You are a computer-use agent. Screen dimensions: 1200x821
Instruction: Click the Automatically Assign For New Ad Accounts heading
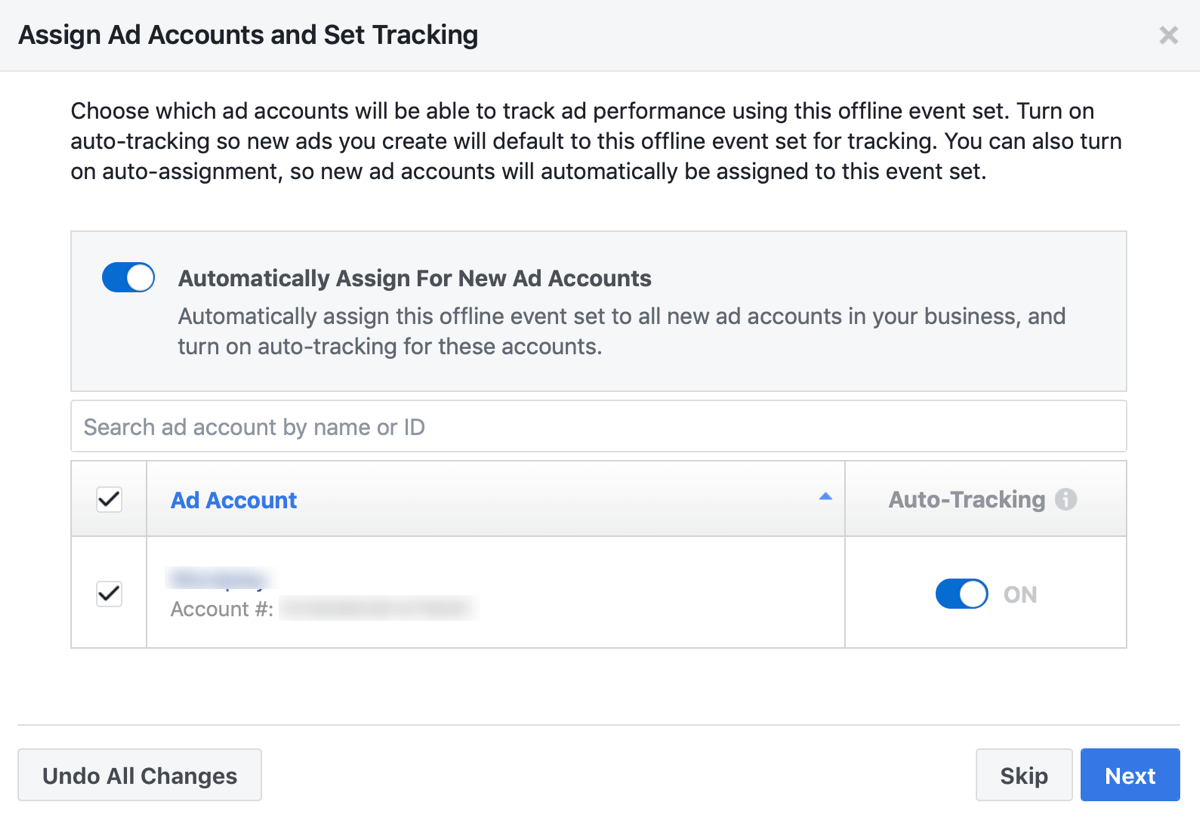click(414, 279)
